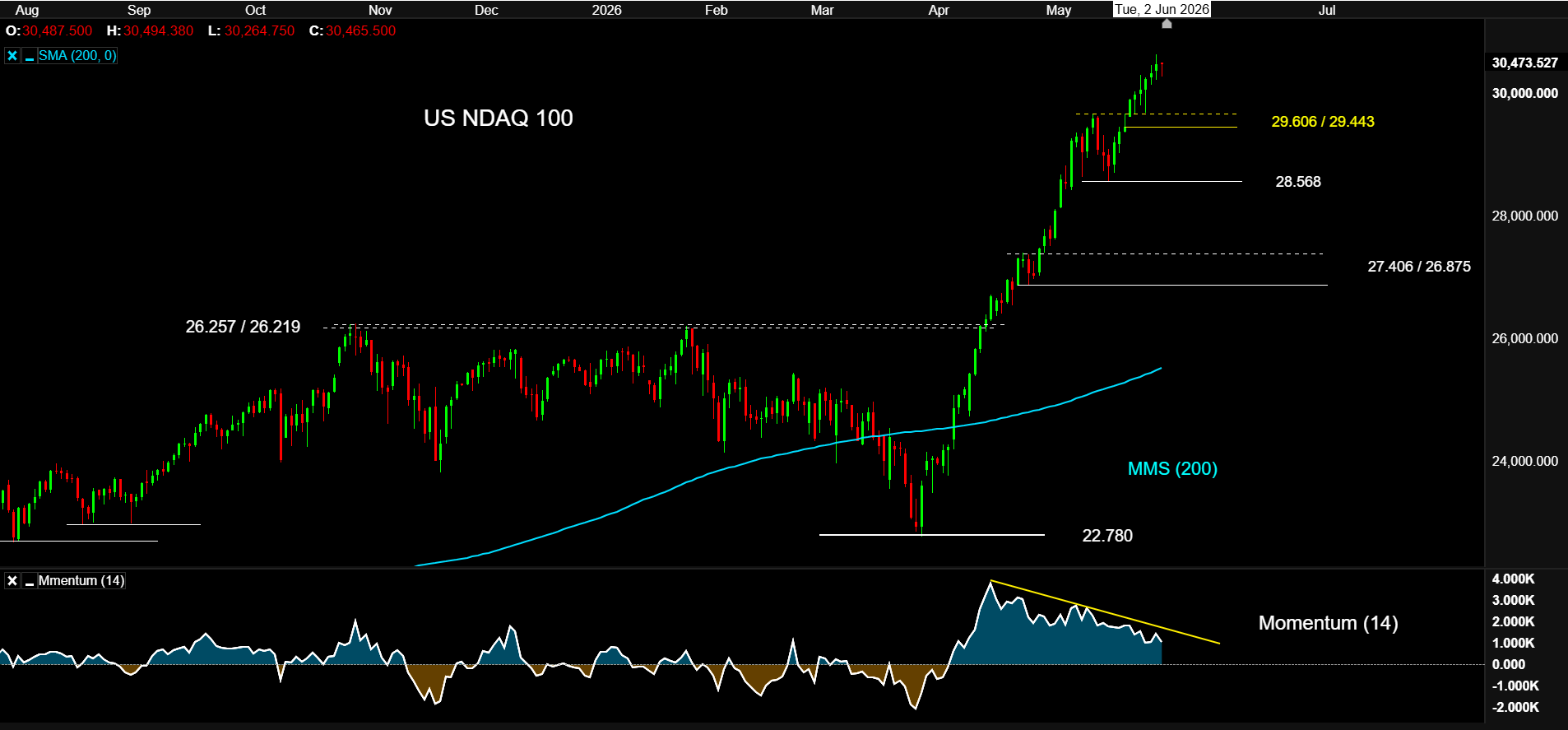Click the current price label 30,473.527
The height and width of the screenshot is (730, 1568).
(x=1525, y=63)
